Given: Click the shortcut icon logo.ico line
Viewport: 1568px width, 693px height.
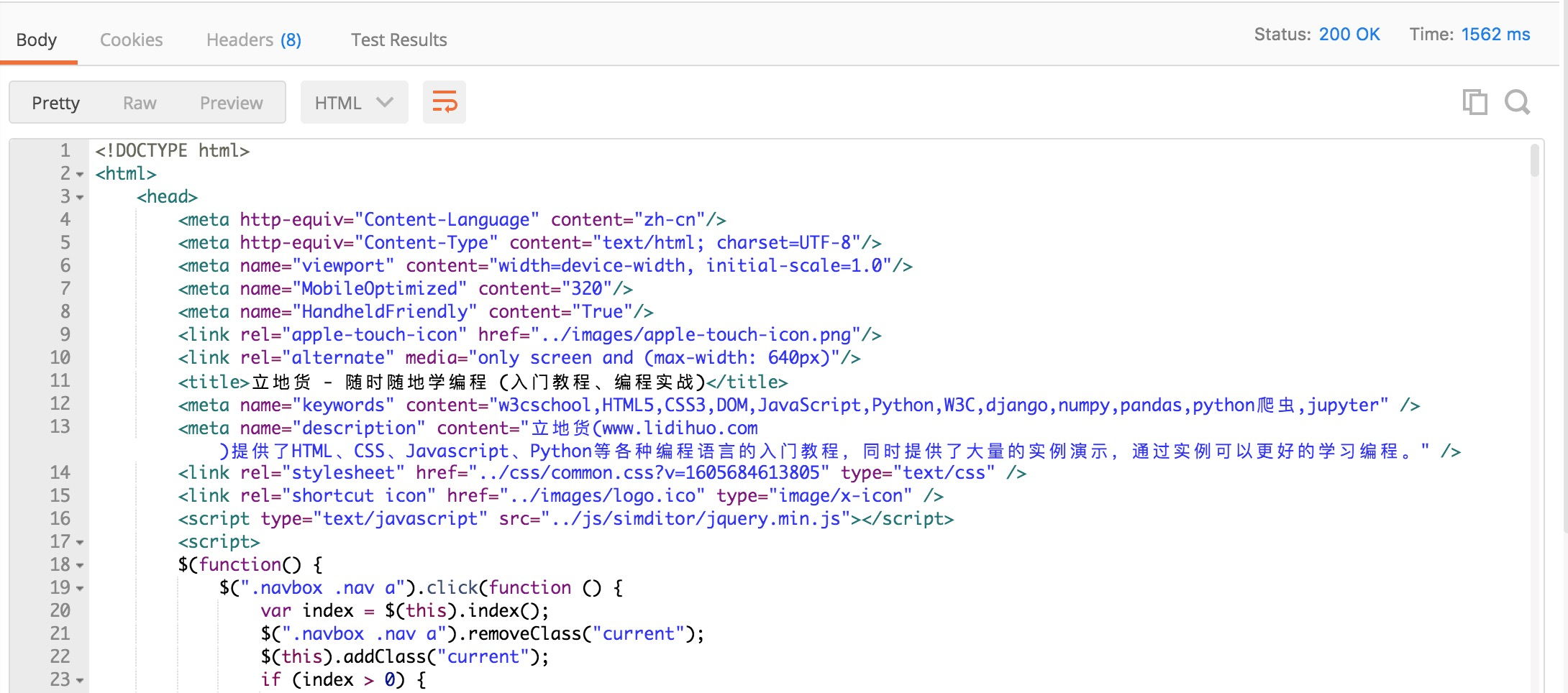Looking at the screenshot, I should click(x=561, y=495).
